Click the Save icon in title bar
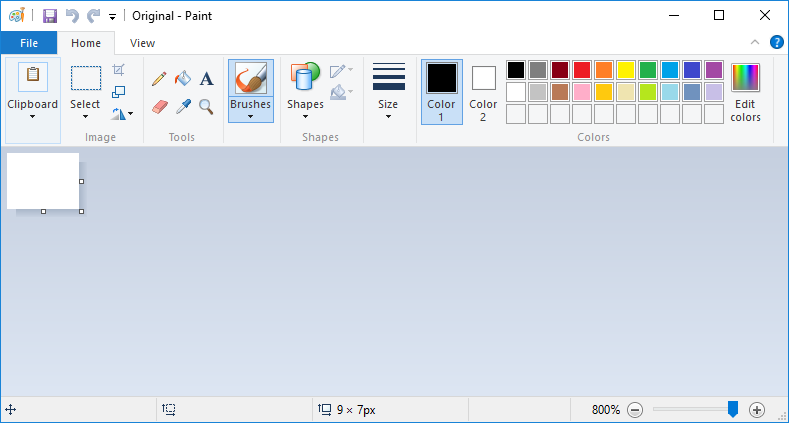Viewport: 789px width, 423px height. 49,16
